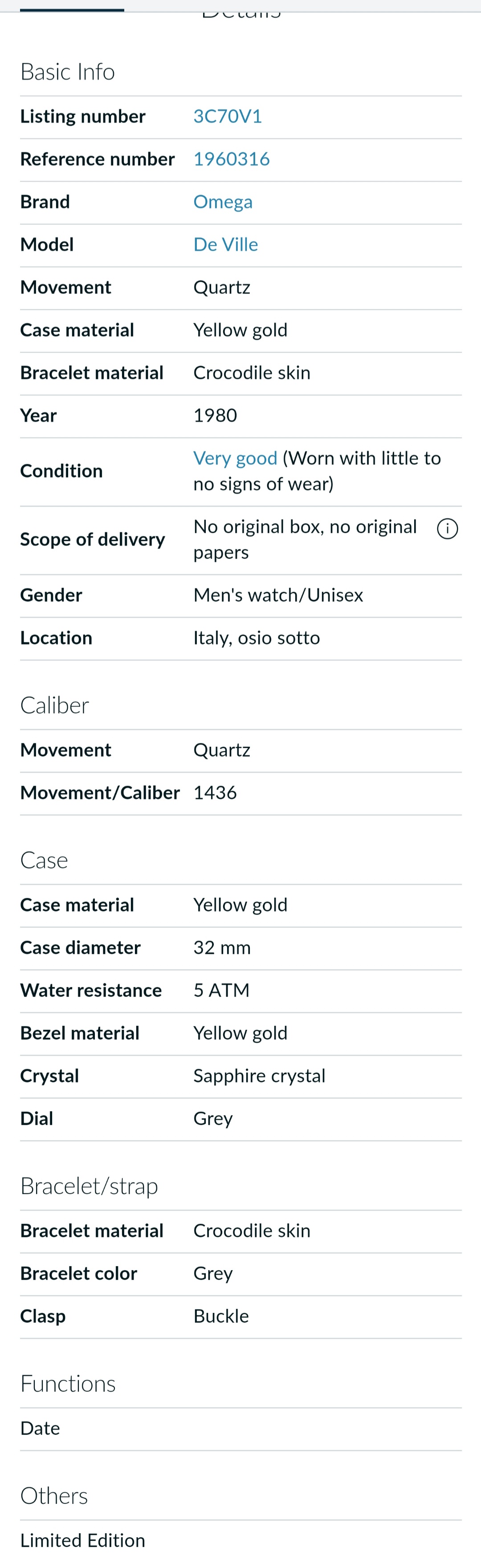Image resolution: width=481 pixels, height=1568 pixels.
Task: Click the Basic Info section heading
Action: 68,72
